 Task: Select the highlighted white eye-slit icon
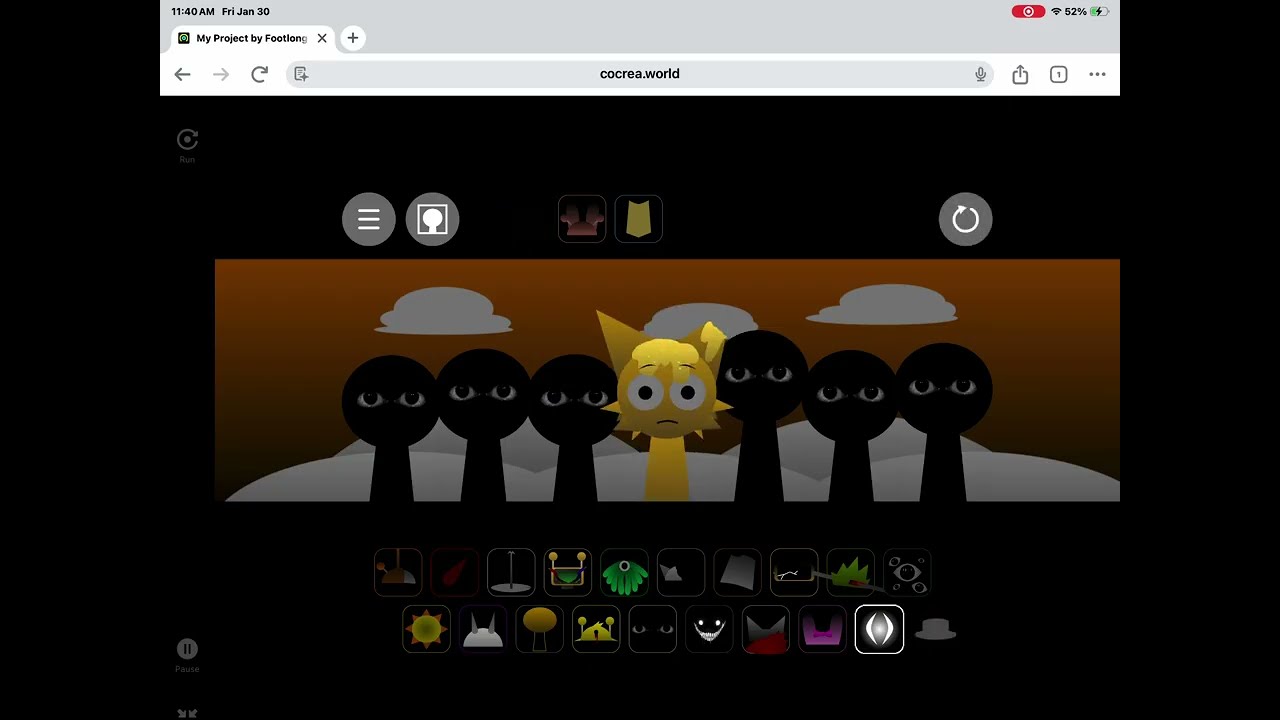[x=879, y=629]
